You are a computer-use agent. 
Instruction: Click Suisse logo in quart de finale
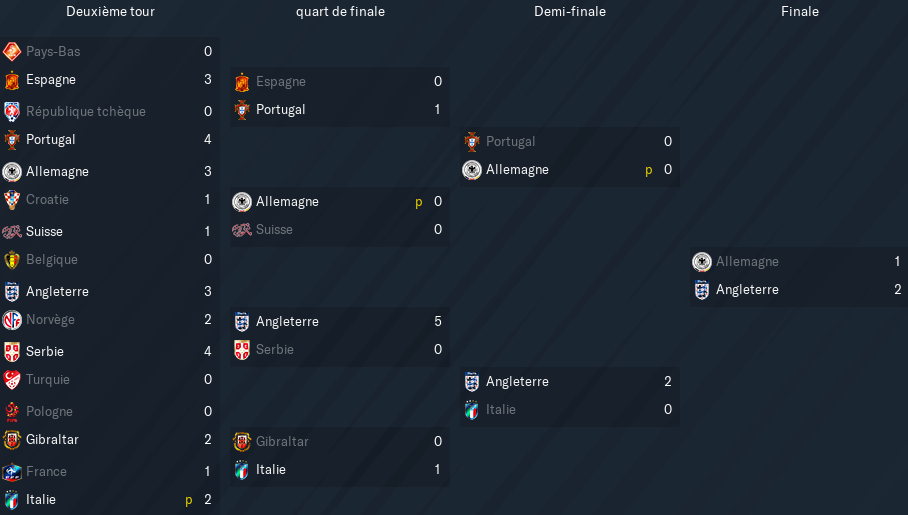(x=242, y=229)
